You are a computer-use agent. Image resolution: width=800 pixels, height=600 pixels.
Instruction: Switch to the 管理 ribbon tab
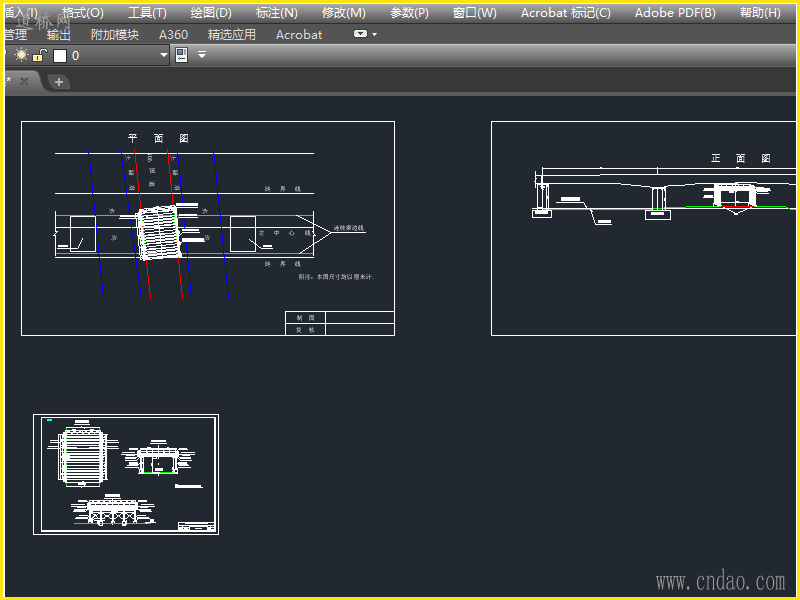[x=16, y=35]
